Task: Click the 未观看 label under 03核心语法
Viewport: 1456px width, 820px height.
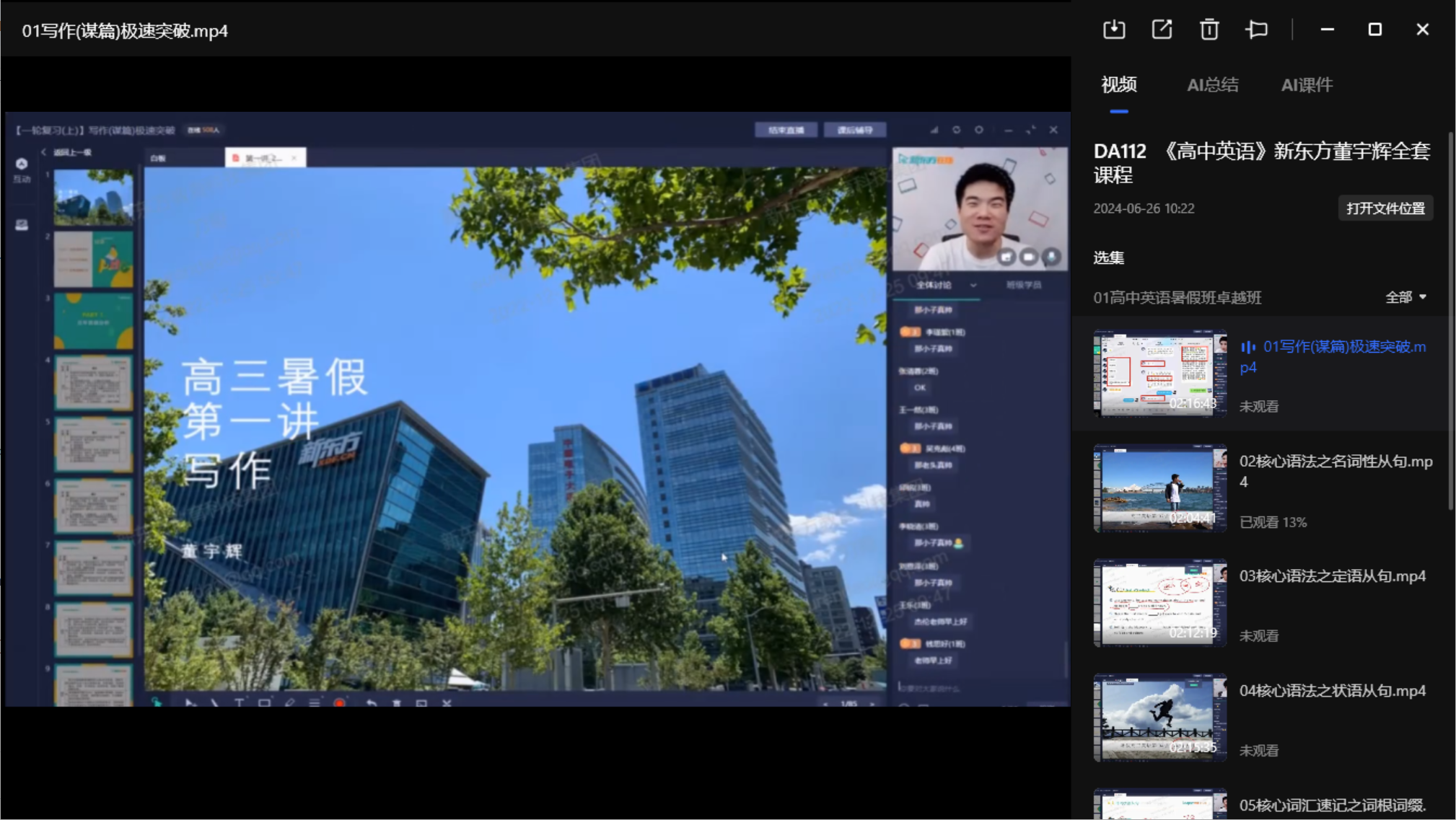Action: [x=1259, y=636]
